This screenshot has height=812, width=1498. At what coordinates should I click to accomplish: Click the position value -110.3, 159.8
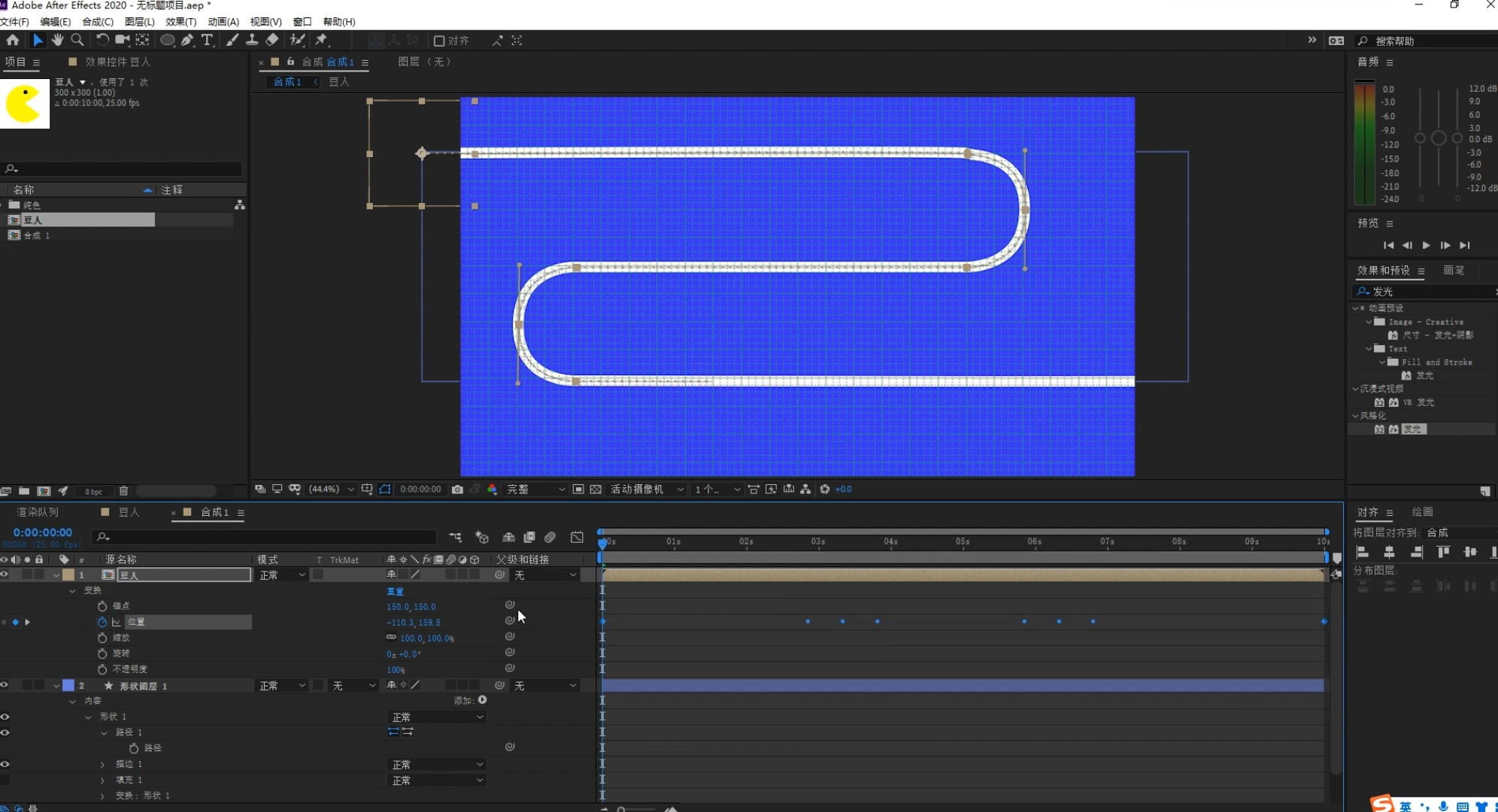(x=414, y=623)
